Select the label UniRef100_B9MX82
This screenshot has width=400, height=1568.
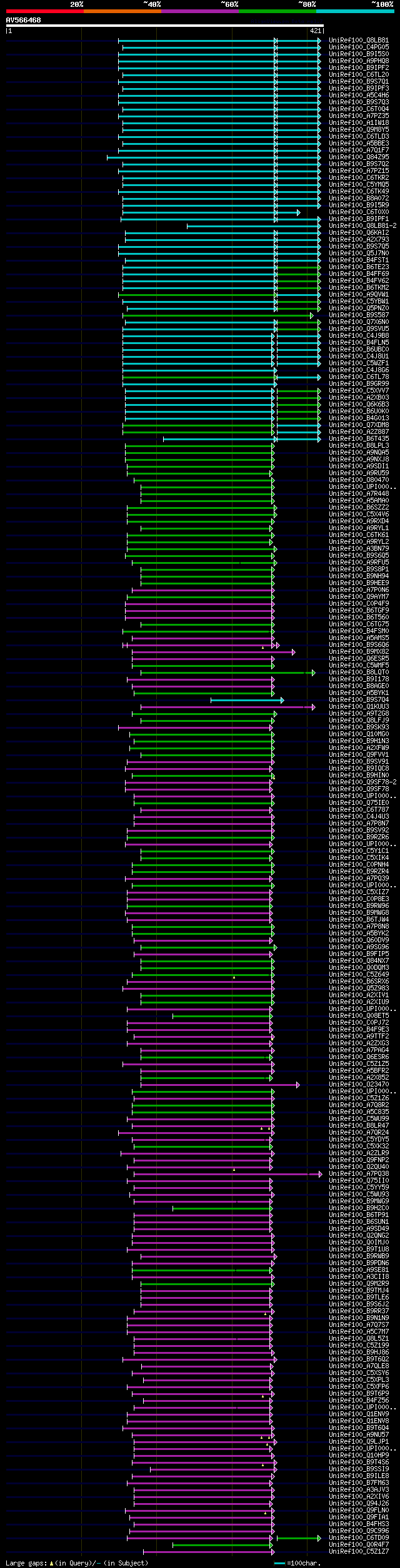(359, 651)
